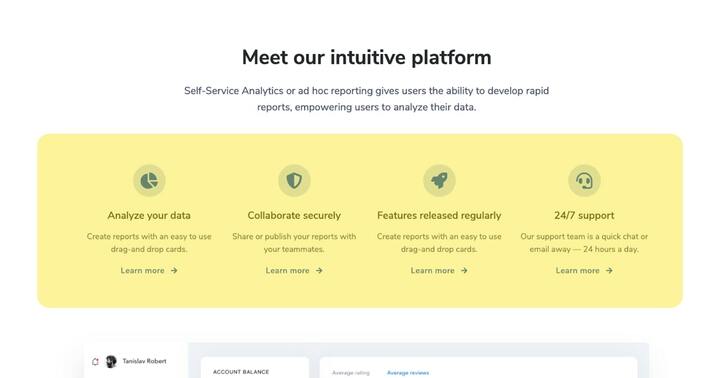Click the Tanislav Robert user name
The height and width of the screenshot is (378, 720).
[144, 361]
